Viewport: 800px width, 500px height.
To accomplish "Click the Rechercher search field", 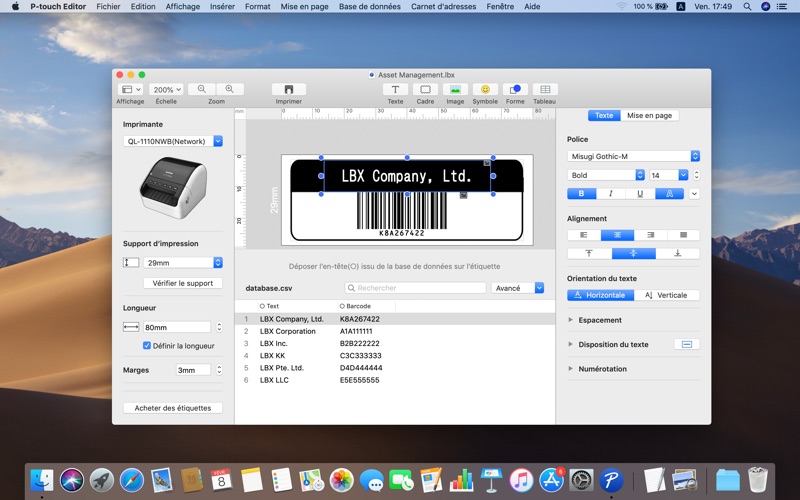I will (x=415, y=288).
